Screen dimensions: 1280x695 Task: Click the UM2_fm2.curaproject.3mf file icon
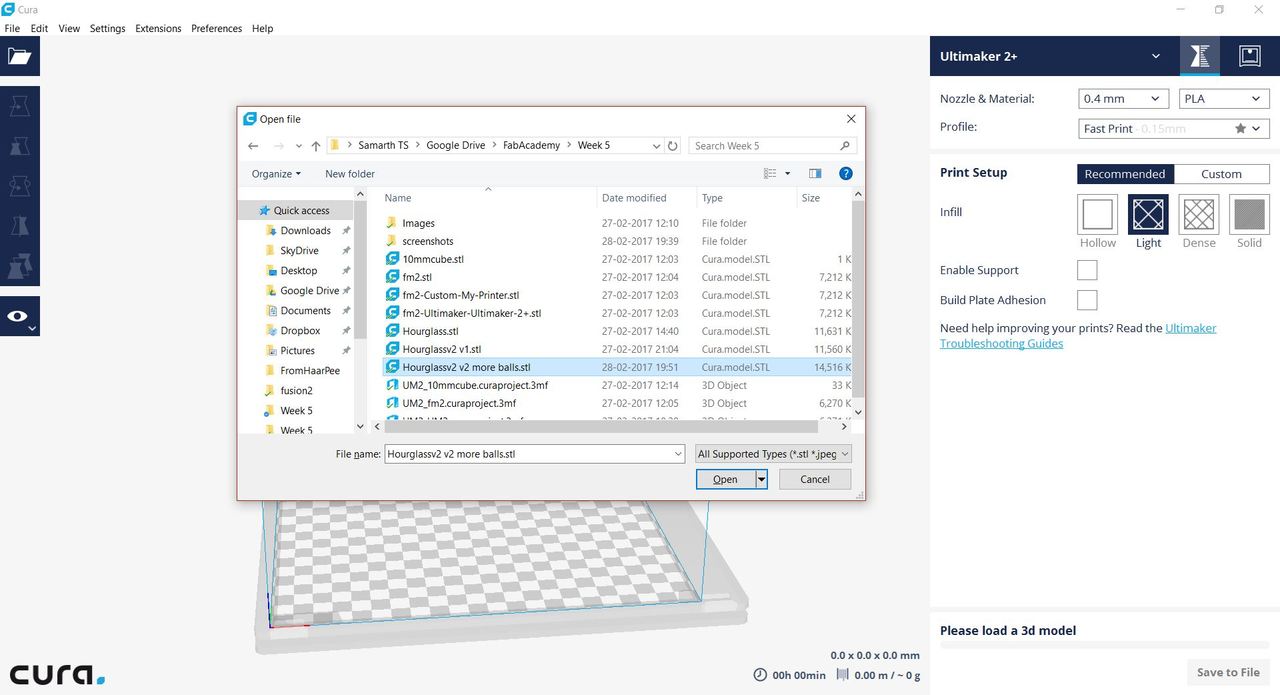[392, 403]
